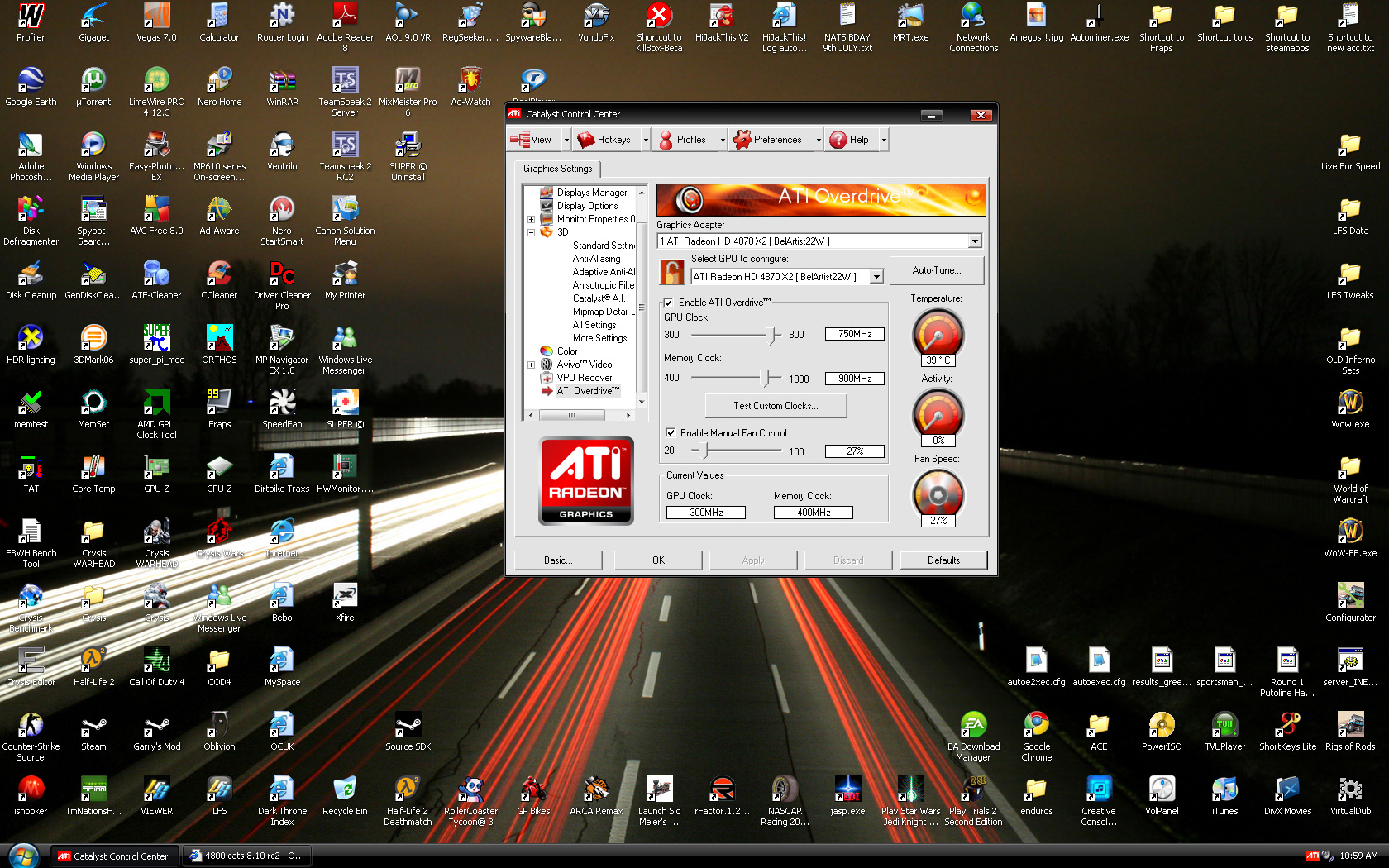Click the Driver Cleaner Pro icon
This screenshot has height=868, width=1389.
tap(282, 286)
